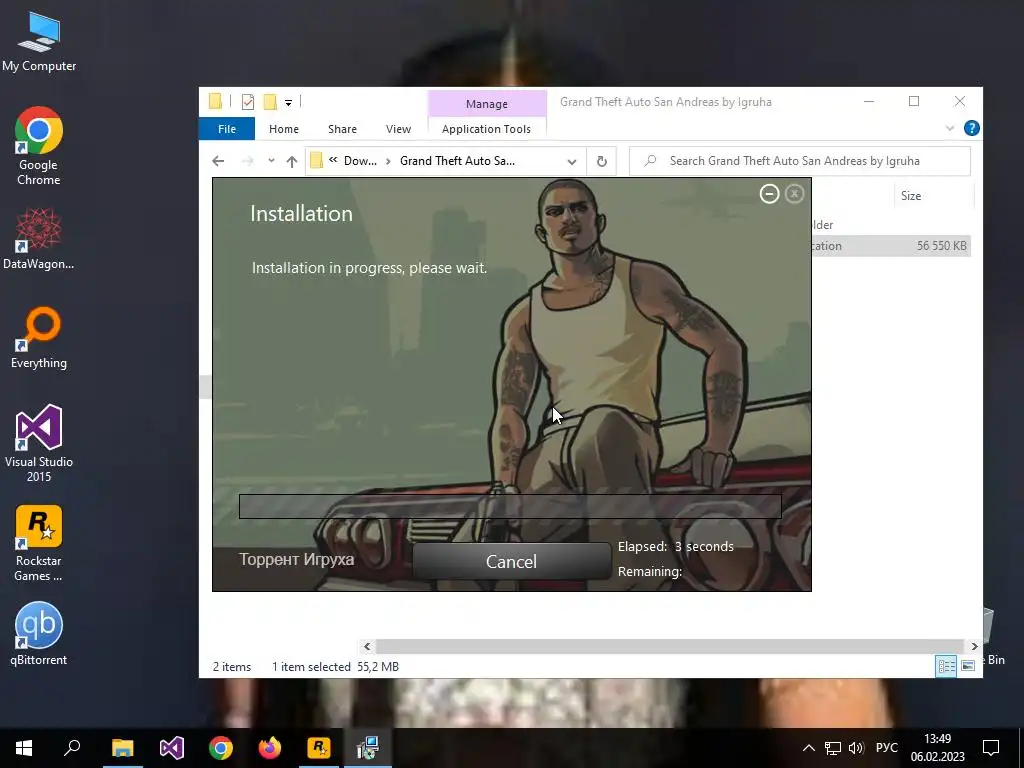The height and width of the screenshot is (768, 1024).
Task: Open File Explorer from the taskbar
Action: [x=122, y=748]
